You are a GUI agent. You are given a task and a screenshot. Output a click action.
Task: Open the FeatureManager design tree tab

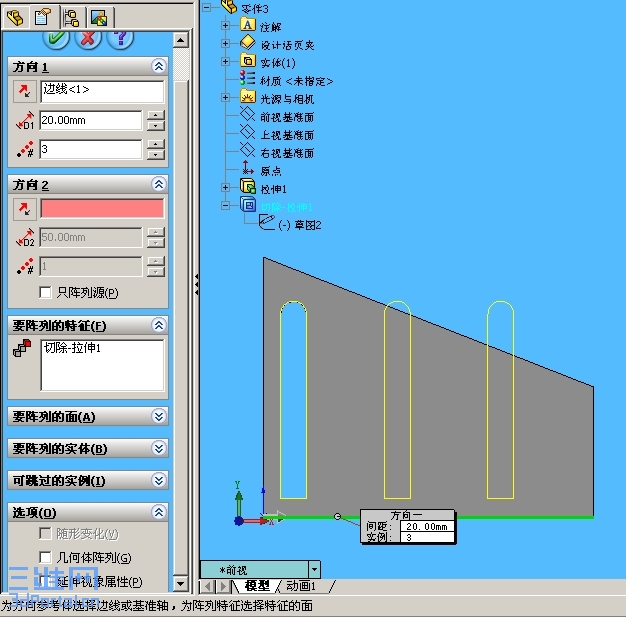tap(16, 17)
